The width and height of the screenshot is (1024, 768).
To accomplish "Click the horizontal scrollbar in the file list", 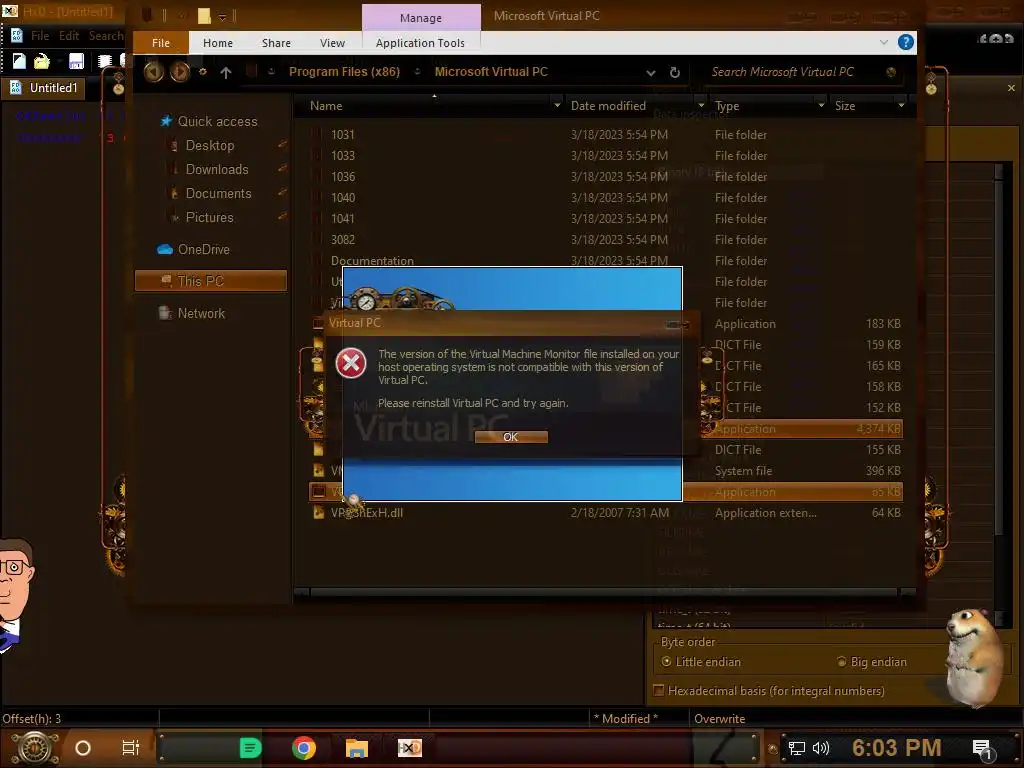I will (604, 592).
